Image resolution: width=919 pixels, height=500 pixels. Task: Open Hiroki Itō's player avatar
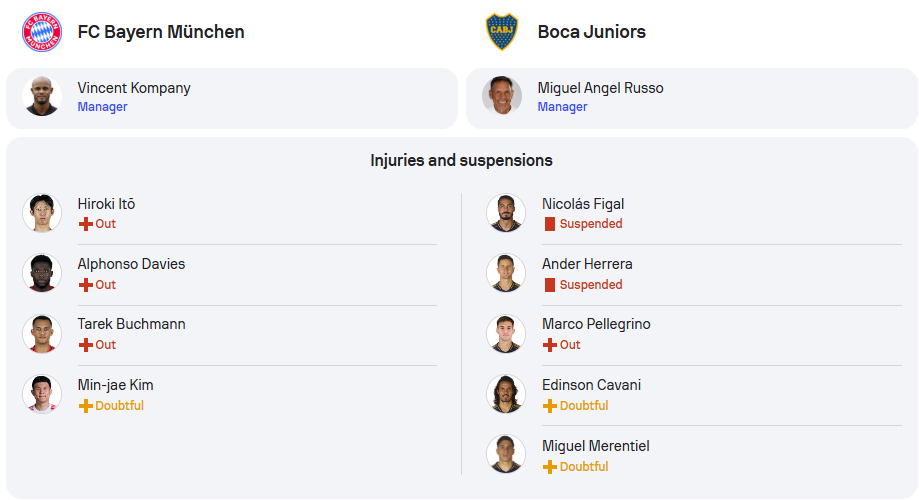[x=42, y=213]
